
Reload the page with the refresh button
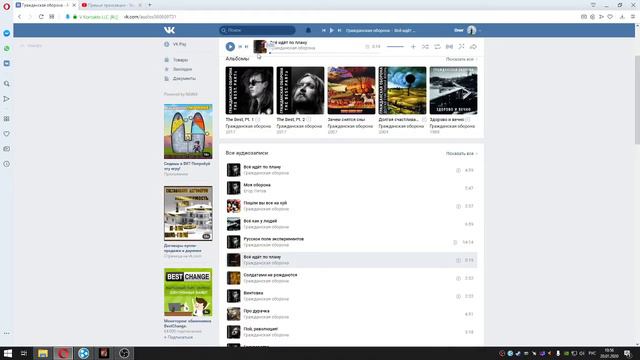(x=41, y=17)
